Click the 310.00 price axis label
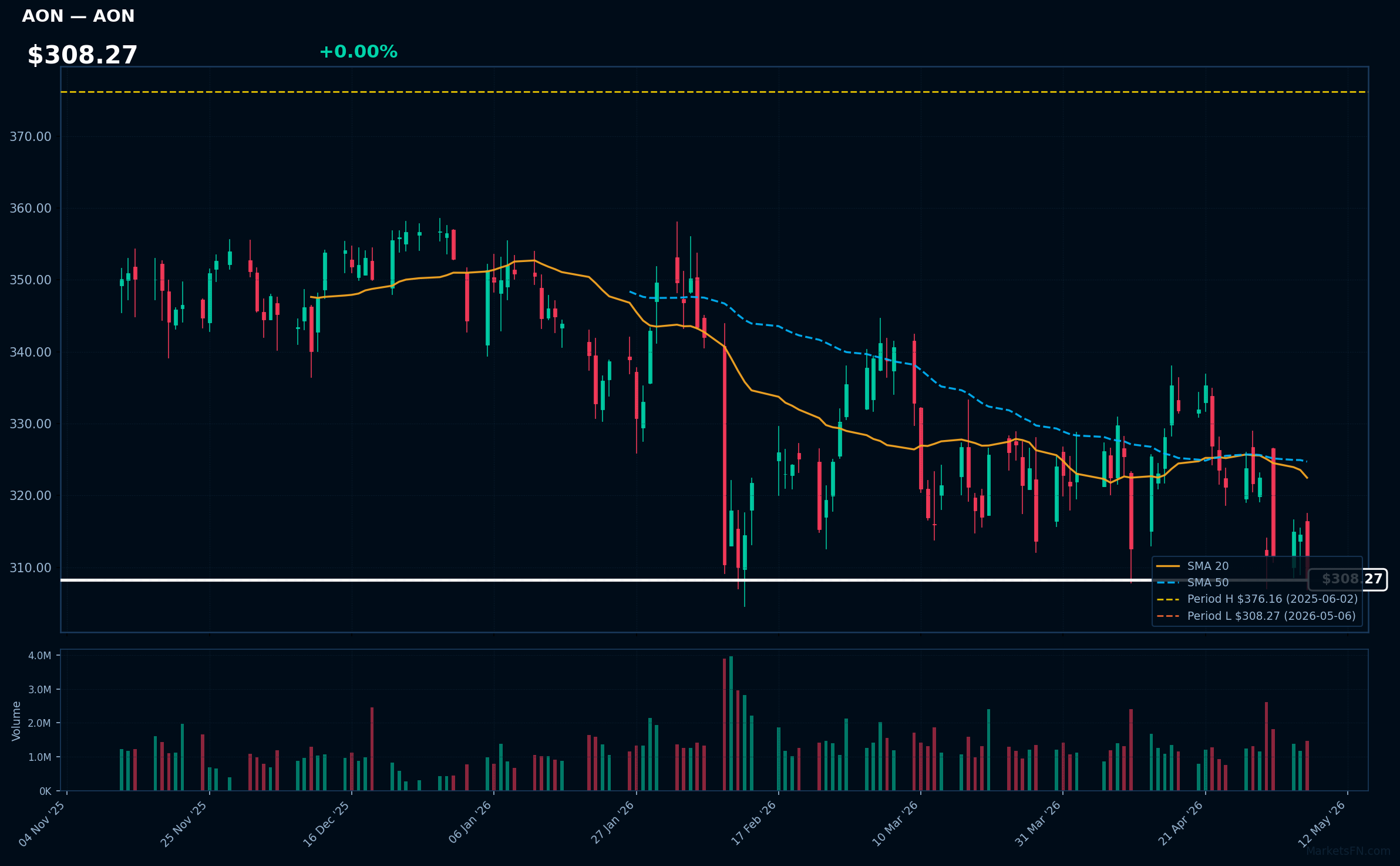1400x866 pixels. 31,568
